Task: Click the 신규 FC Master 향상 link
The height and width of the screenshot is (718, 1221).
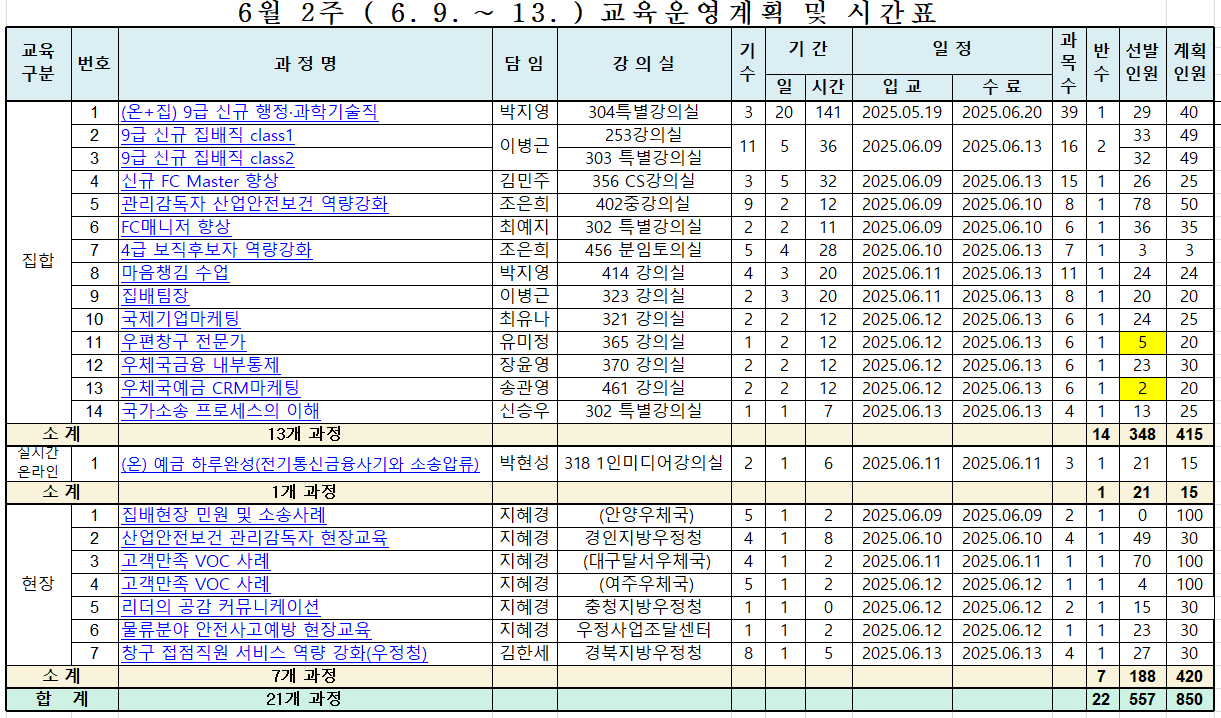Action: tap(199, 181)
